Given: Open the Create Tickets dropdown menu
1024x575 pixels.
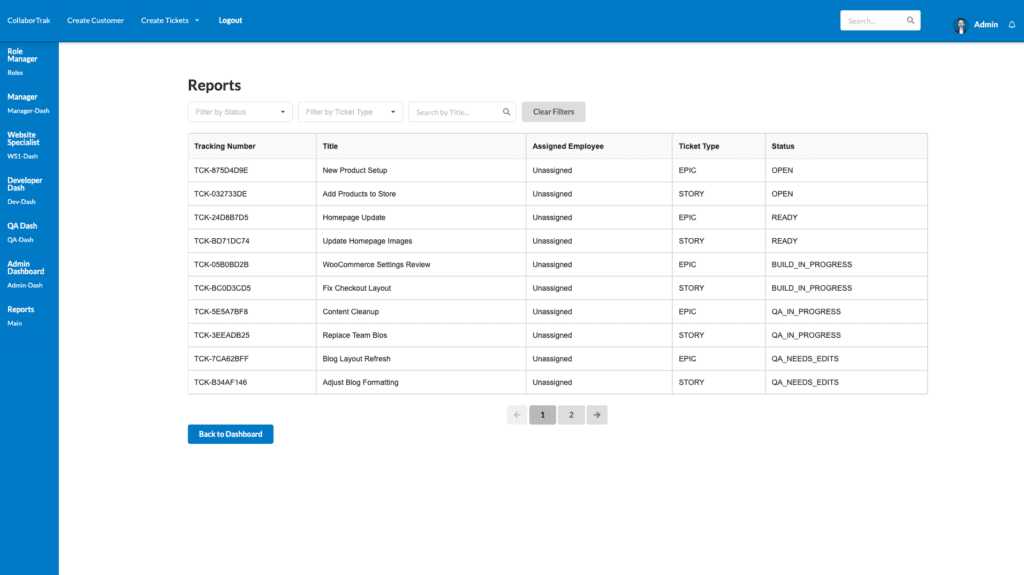Looking at the screenshot, I should point(170,20).
